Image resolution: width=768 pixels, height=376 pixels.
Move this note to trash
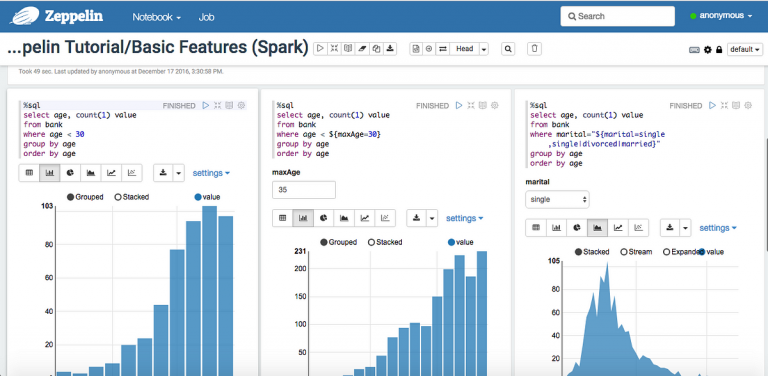pyautogui.click(x=534, y=48)
